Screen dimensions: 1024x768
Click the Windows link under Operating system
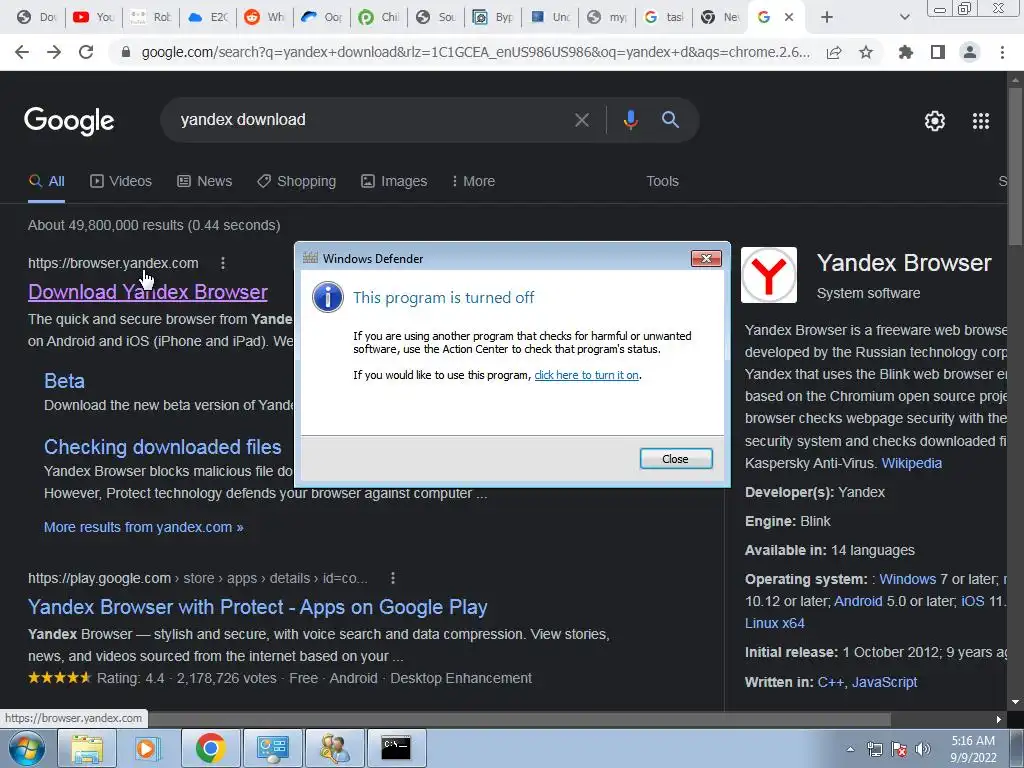click(907, 579)
